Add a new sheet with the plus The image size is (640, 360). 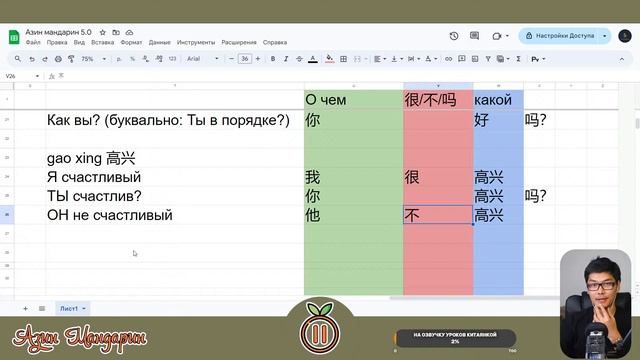click(x=25, y=309)
